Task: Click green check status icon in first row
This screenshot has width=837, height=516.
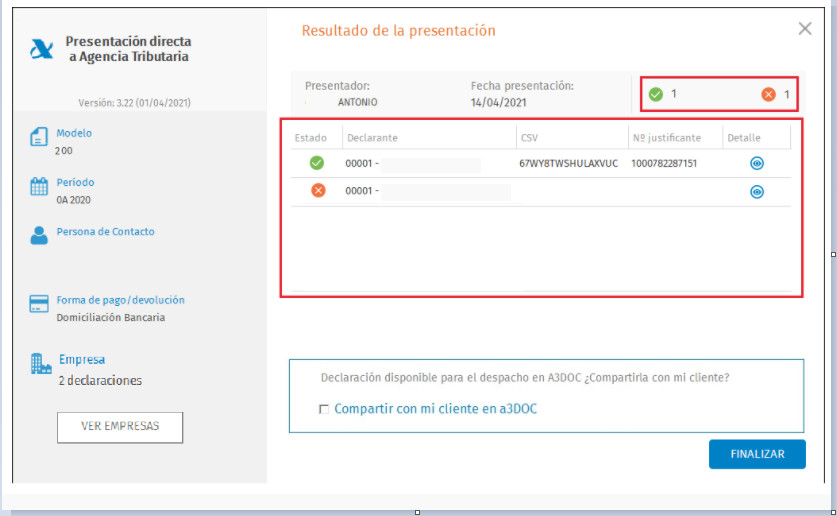Action: tap(317, 163)
